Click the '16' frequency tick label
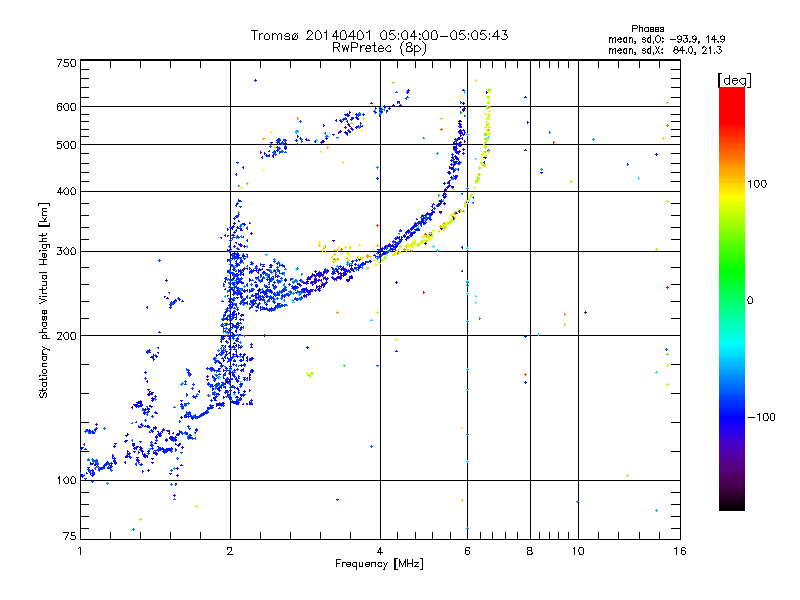This screenshot has height=600, width=800. click(x=680, y=551)
